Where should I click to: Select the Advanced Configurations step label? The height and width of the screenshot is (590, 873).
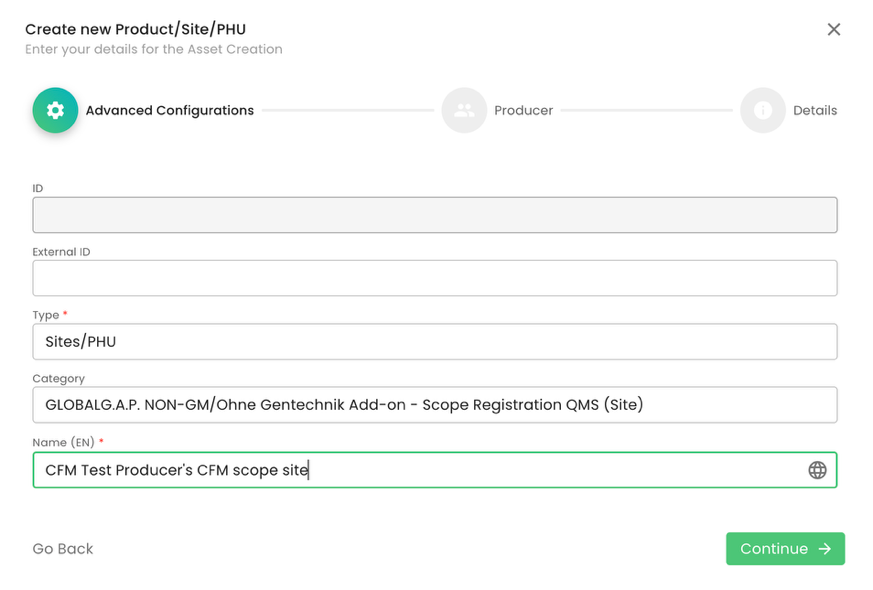tap(169, 111)
